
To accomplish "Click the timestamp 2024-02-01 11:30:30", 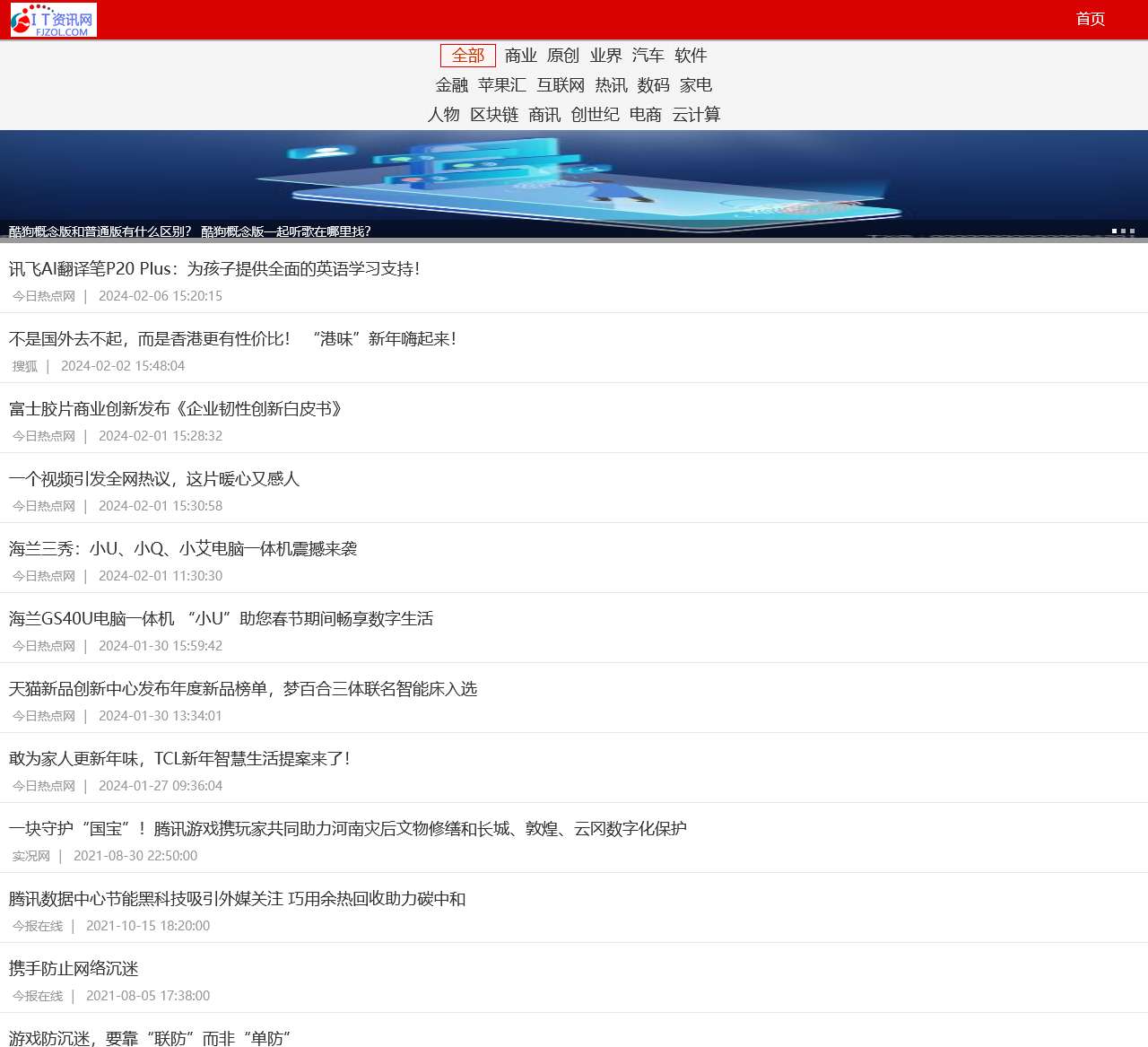I will pyautogui.click(x=161, y=576).
